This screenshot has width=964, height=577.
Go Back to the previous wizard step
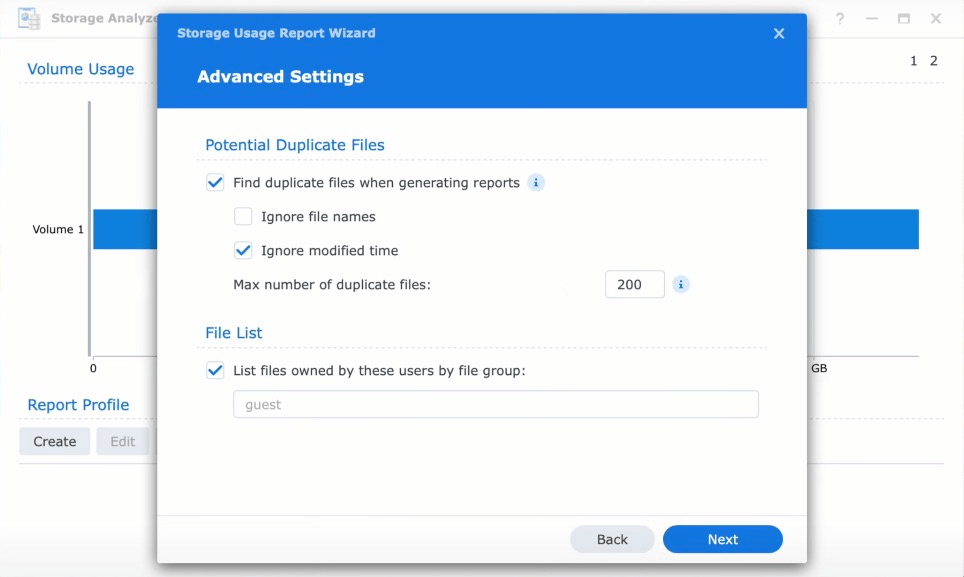[x=612, y=539]
